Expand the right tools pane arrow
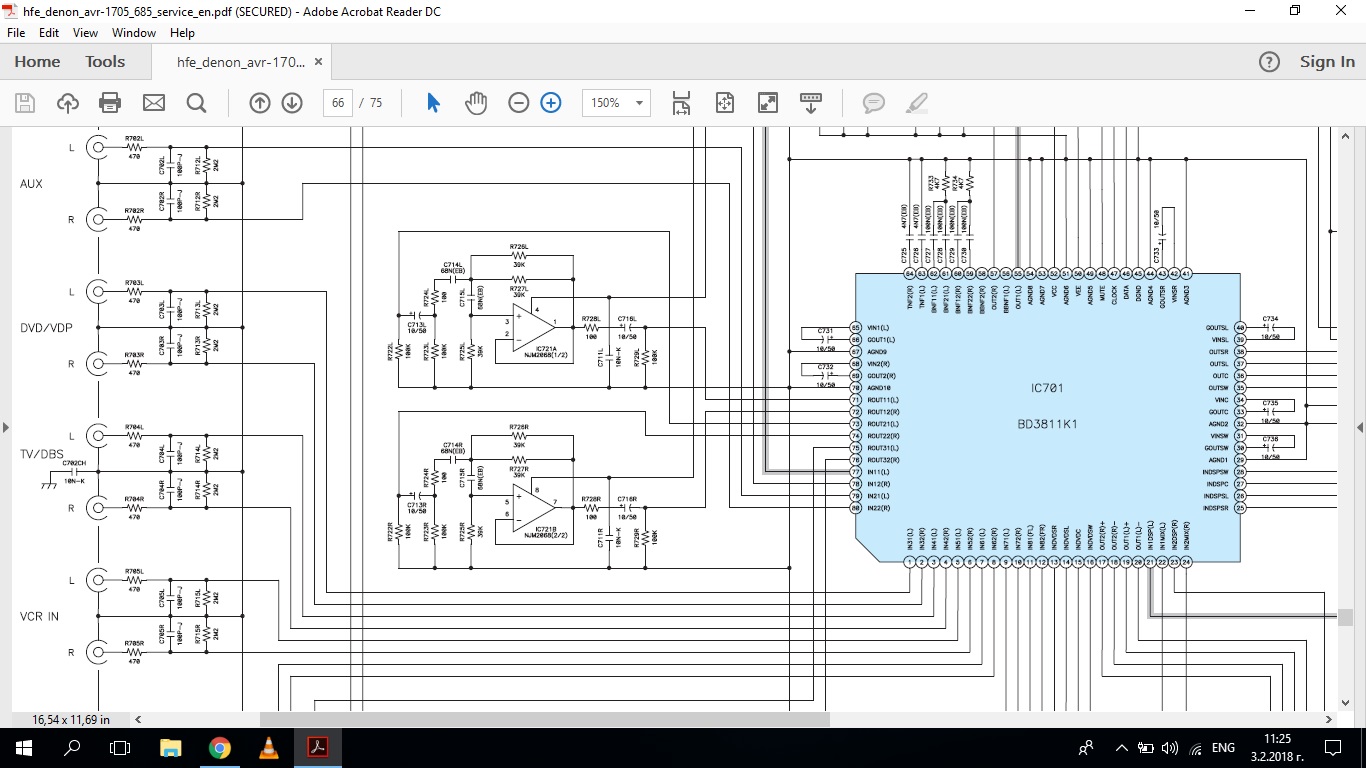The height and width of the screenshot is (768, 1366). click(x=1359, y=427)
